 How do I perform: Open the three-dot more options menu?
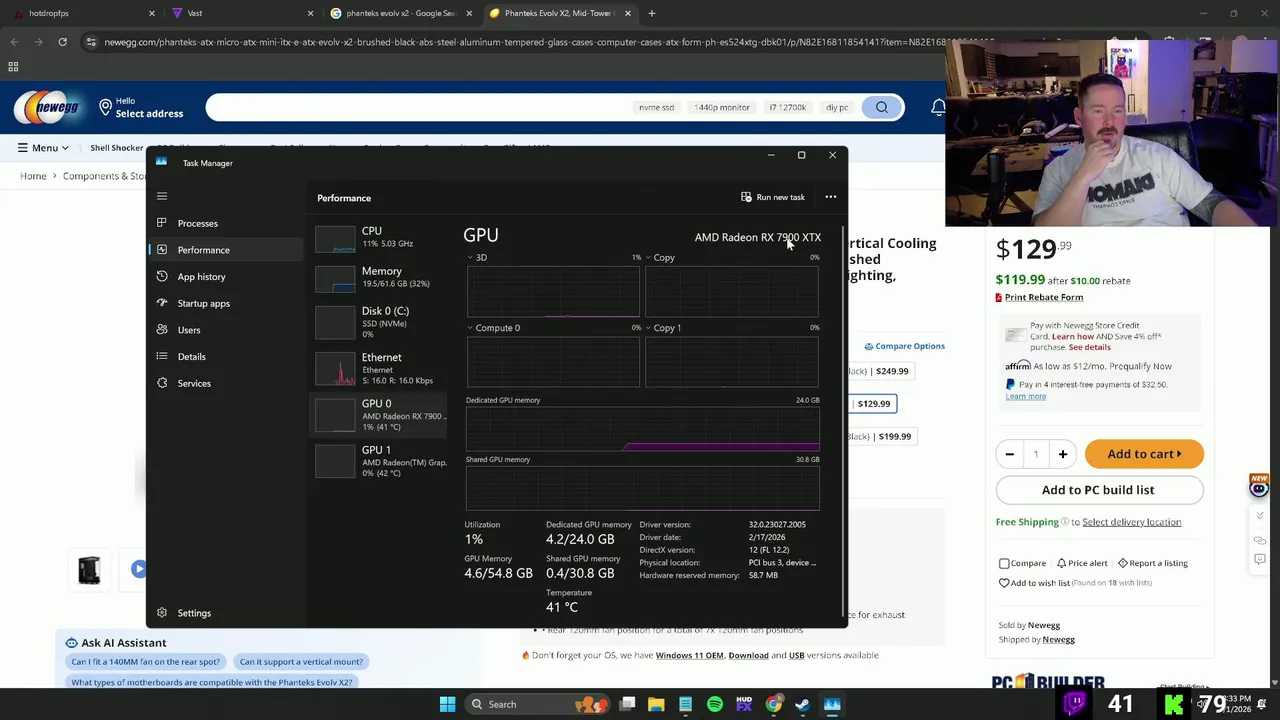point(830,197)
